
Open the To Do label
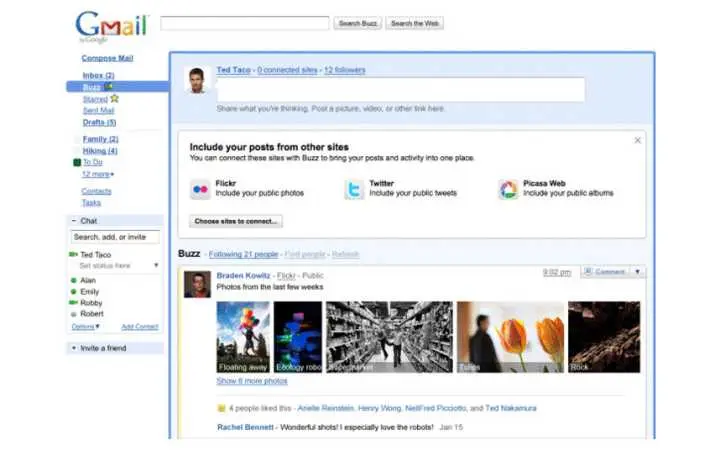(93, 162)
